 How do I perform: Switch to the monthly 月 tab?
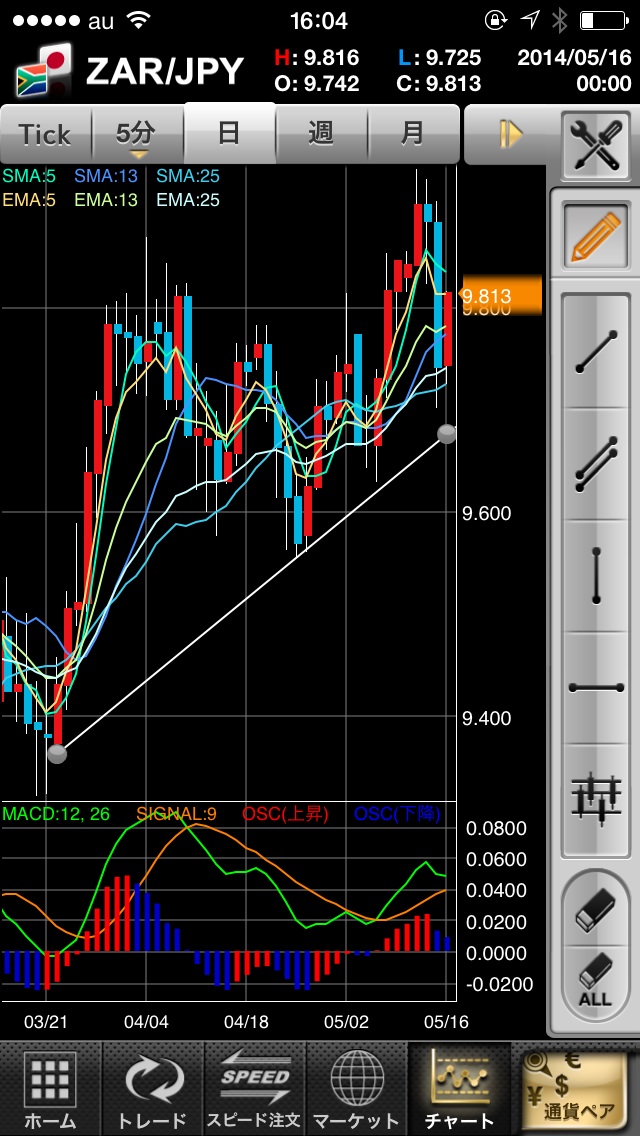tap(413, 134)
